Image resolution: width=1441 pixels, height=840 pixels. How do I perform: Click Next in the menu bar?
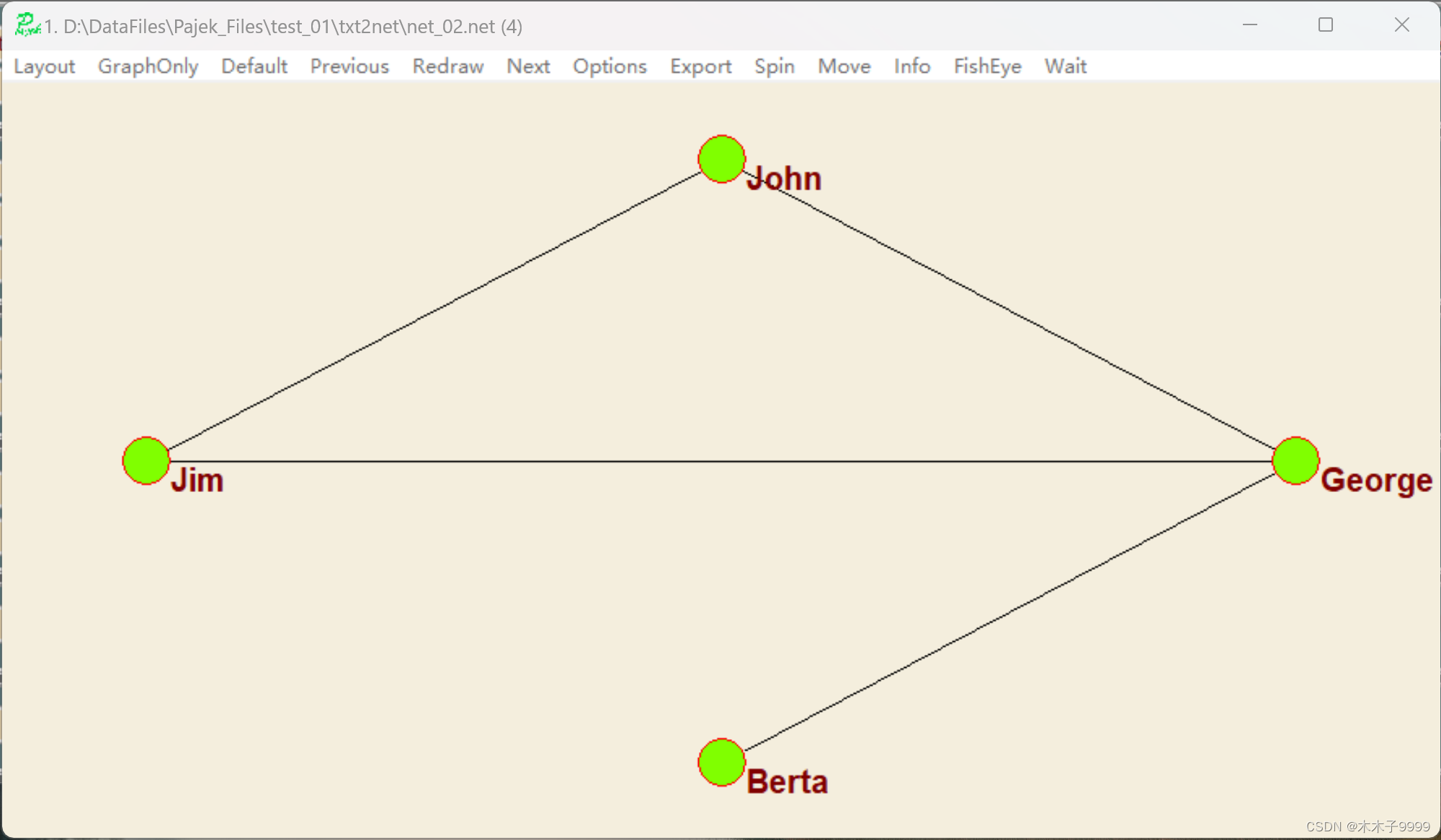(528, 66)
